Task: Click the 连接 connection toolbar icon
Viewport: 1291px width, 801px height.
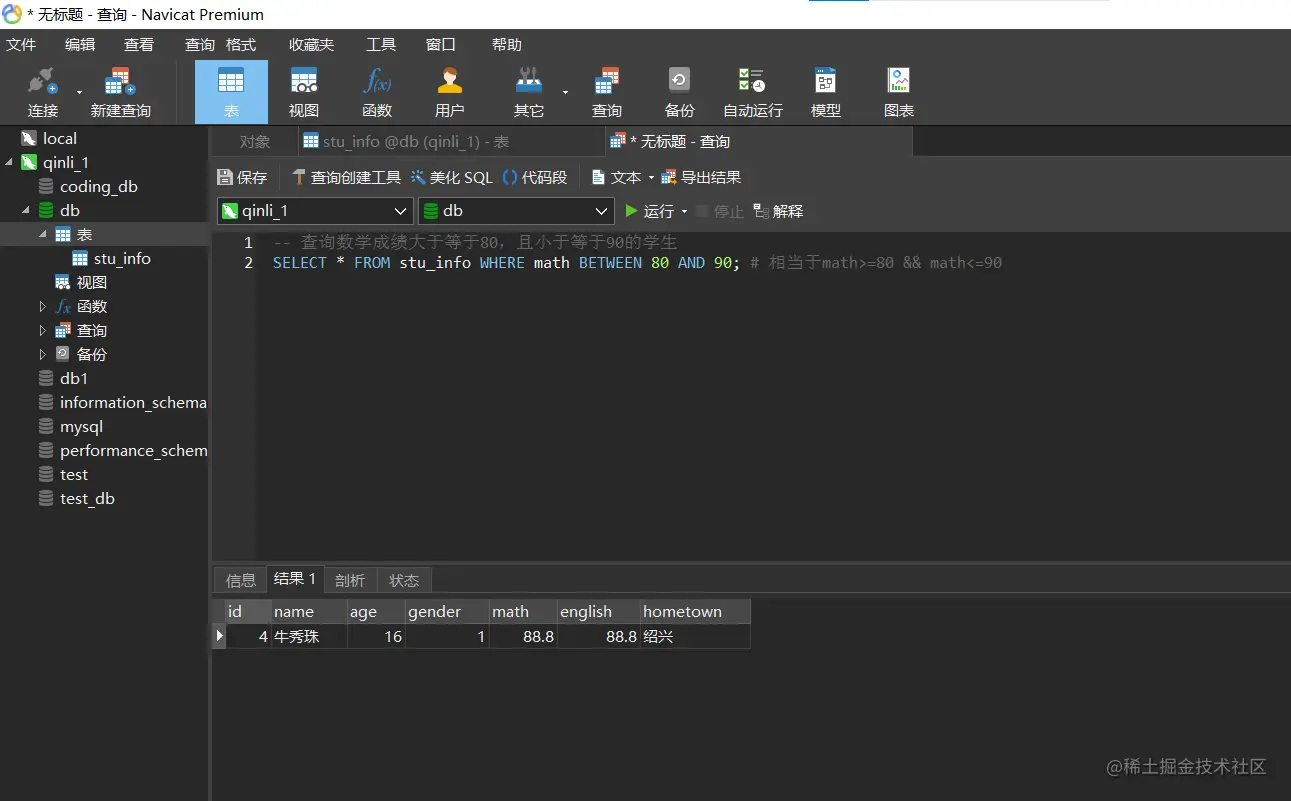Action: coord(43,92)
